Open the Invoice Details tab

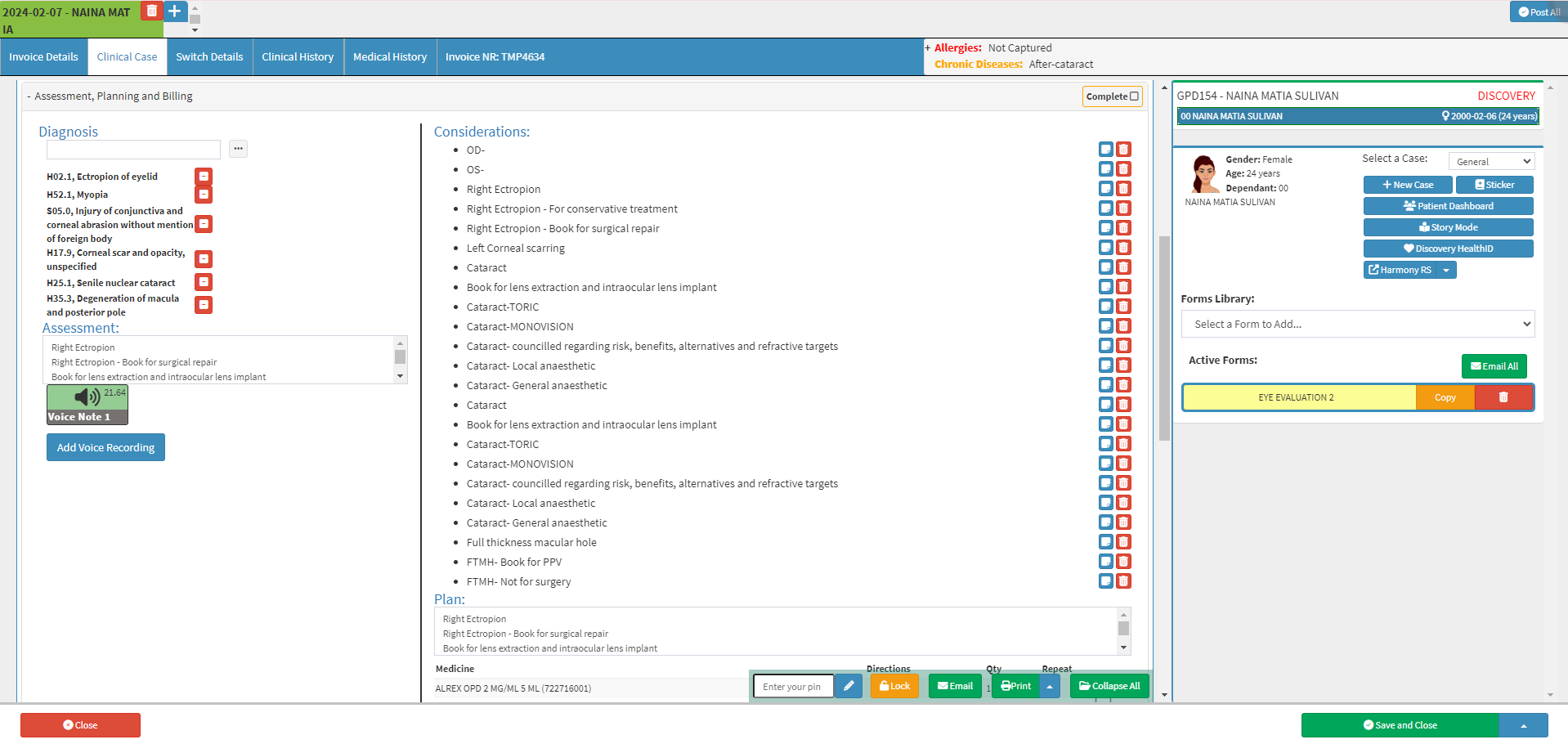point(43,57)
